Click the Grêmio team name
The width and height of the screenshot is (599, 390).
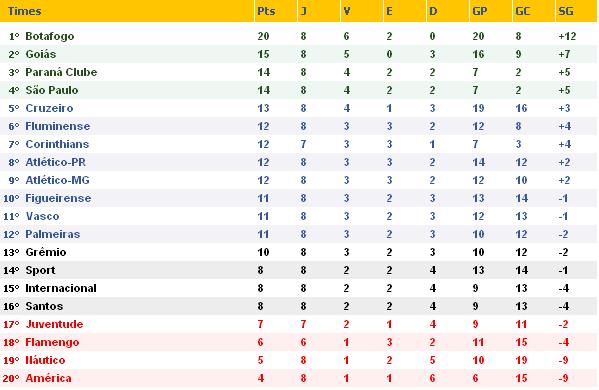pos(46,252)
